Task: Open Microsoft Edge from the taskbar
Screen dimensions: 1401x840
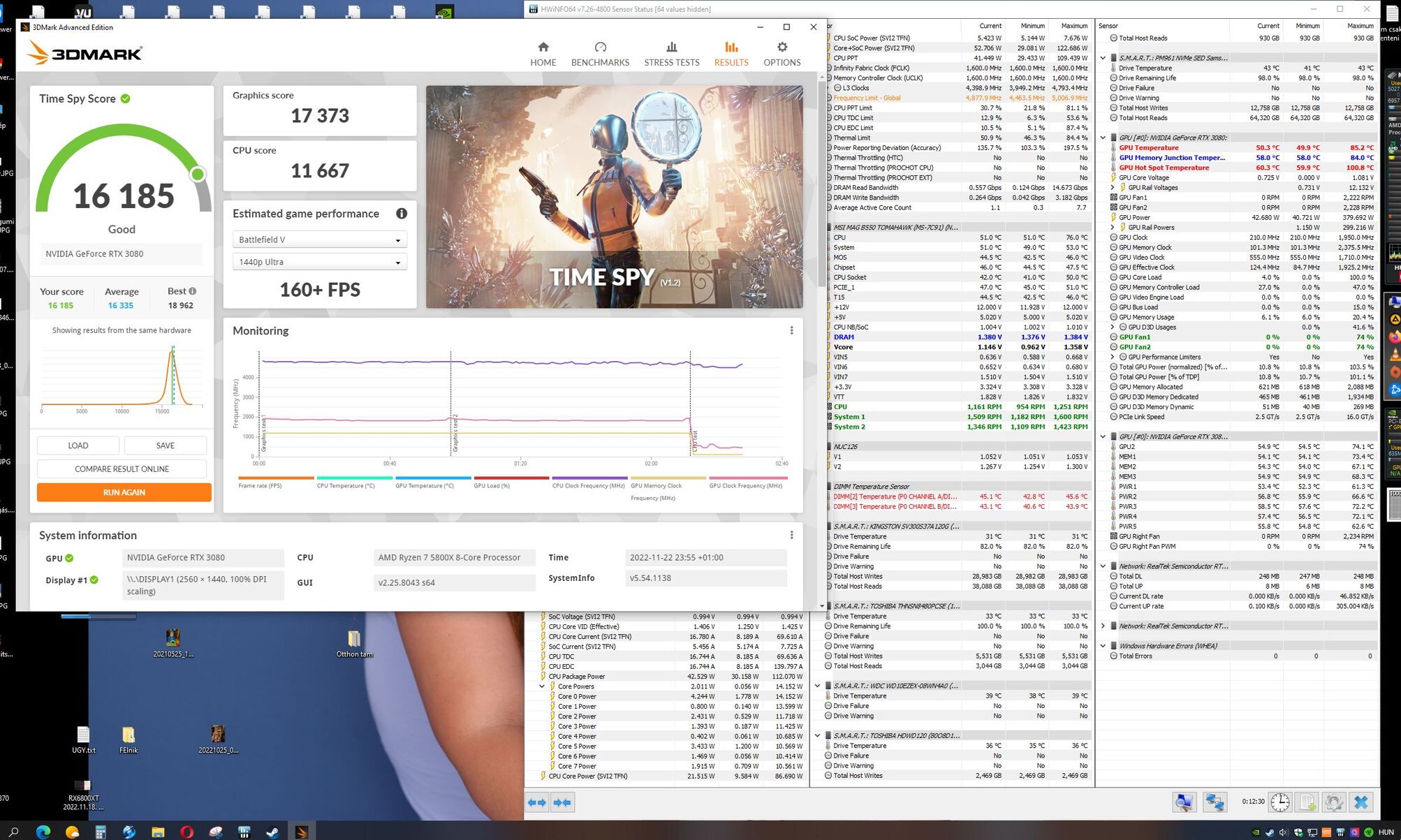Action: pyautogui.click(x=43, y=832)
